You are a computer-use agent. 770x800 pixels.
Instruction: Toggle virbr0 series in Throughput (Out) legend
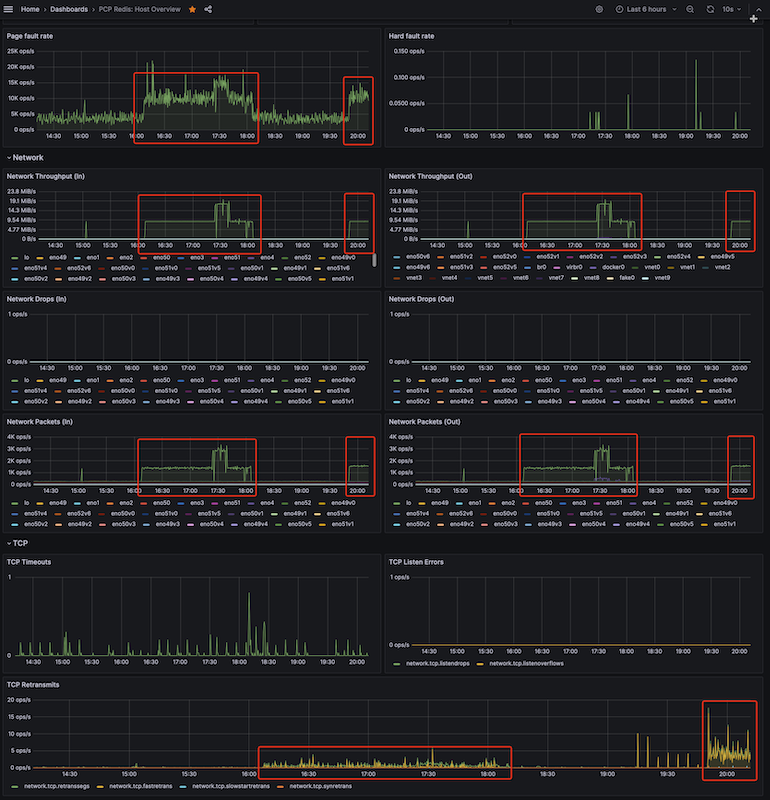point(574,267)
